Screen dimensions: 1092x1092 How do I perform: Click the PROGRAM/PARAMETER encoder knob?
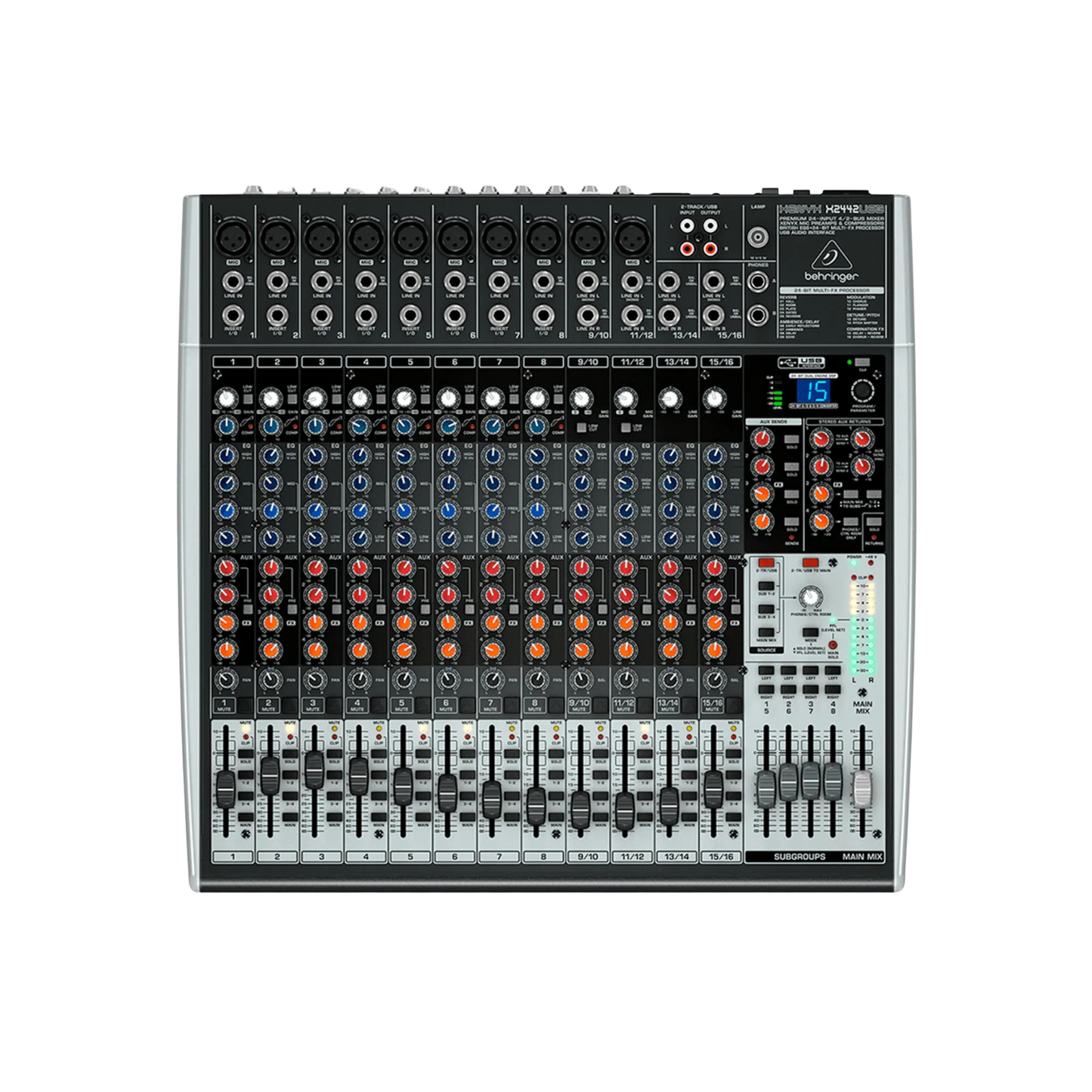[862, 391]
